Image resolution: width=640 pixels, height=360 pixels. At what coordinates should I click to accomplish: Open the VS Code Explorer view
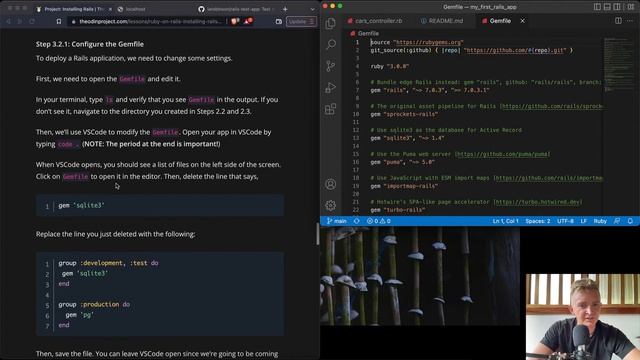[331, 23]
